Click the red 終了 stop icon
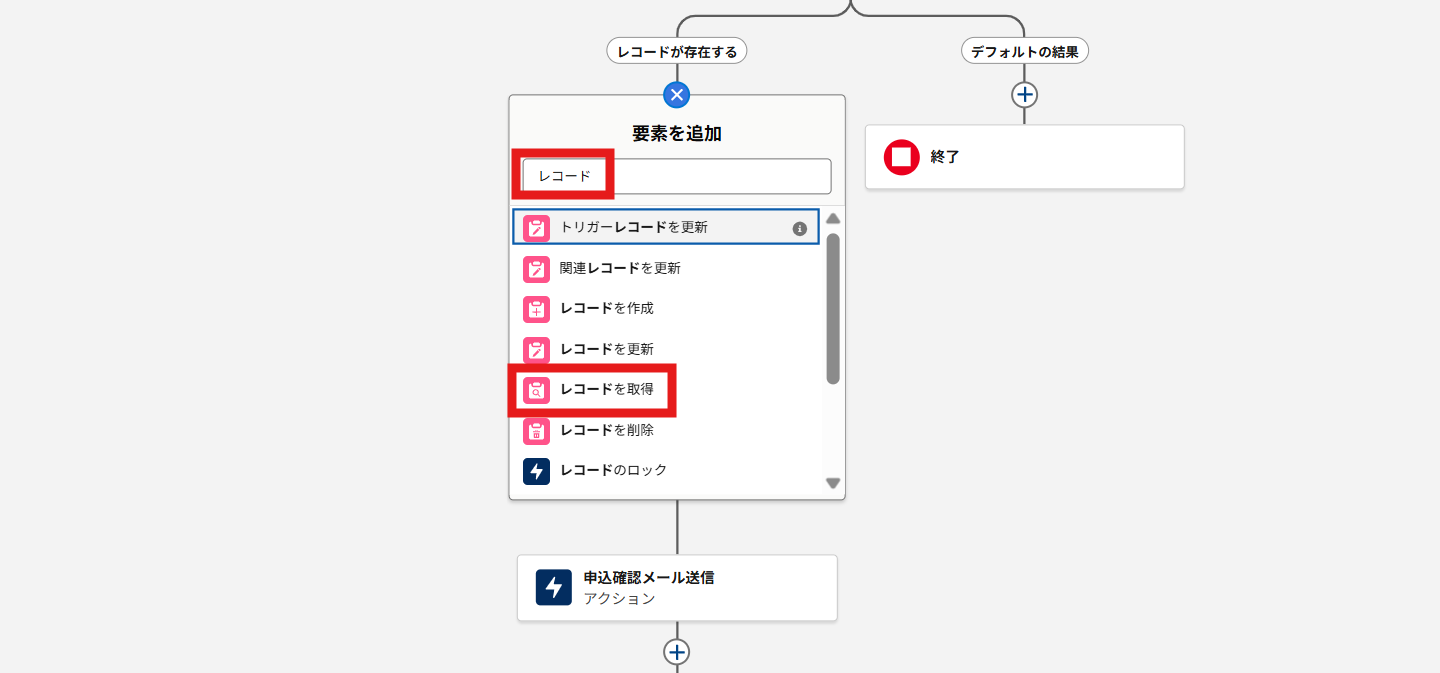 (x=901, y=157)
